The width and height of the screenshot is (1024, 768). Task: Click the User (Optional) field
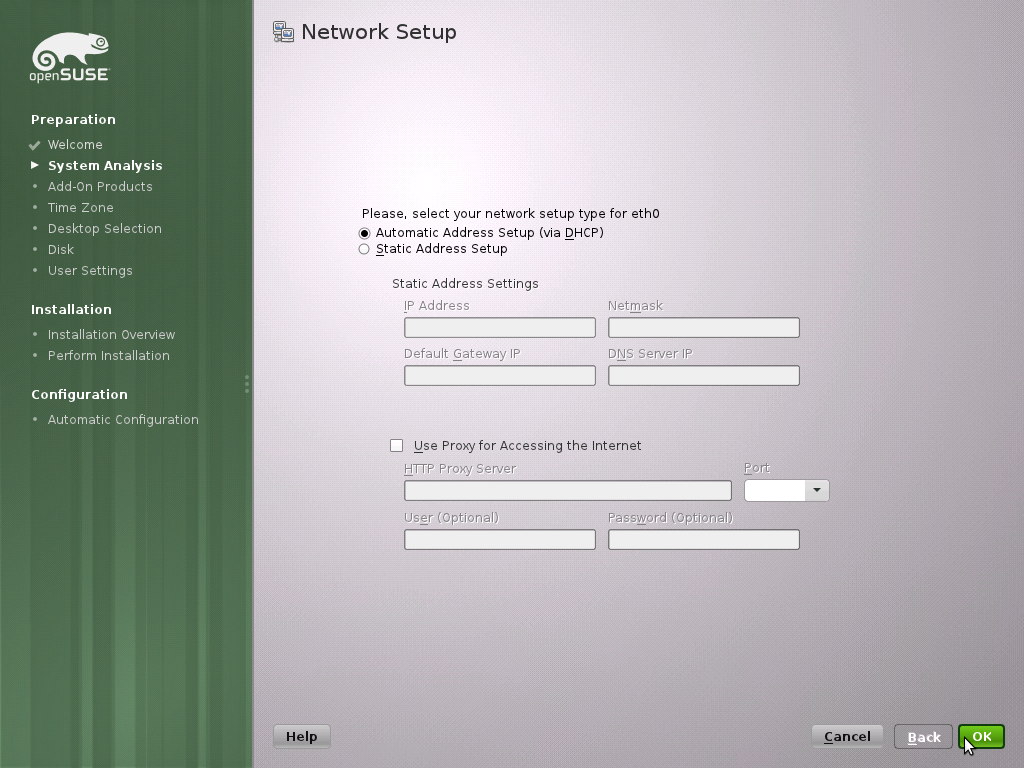pos(500,539)
